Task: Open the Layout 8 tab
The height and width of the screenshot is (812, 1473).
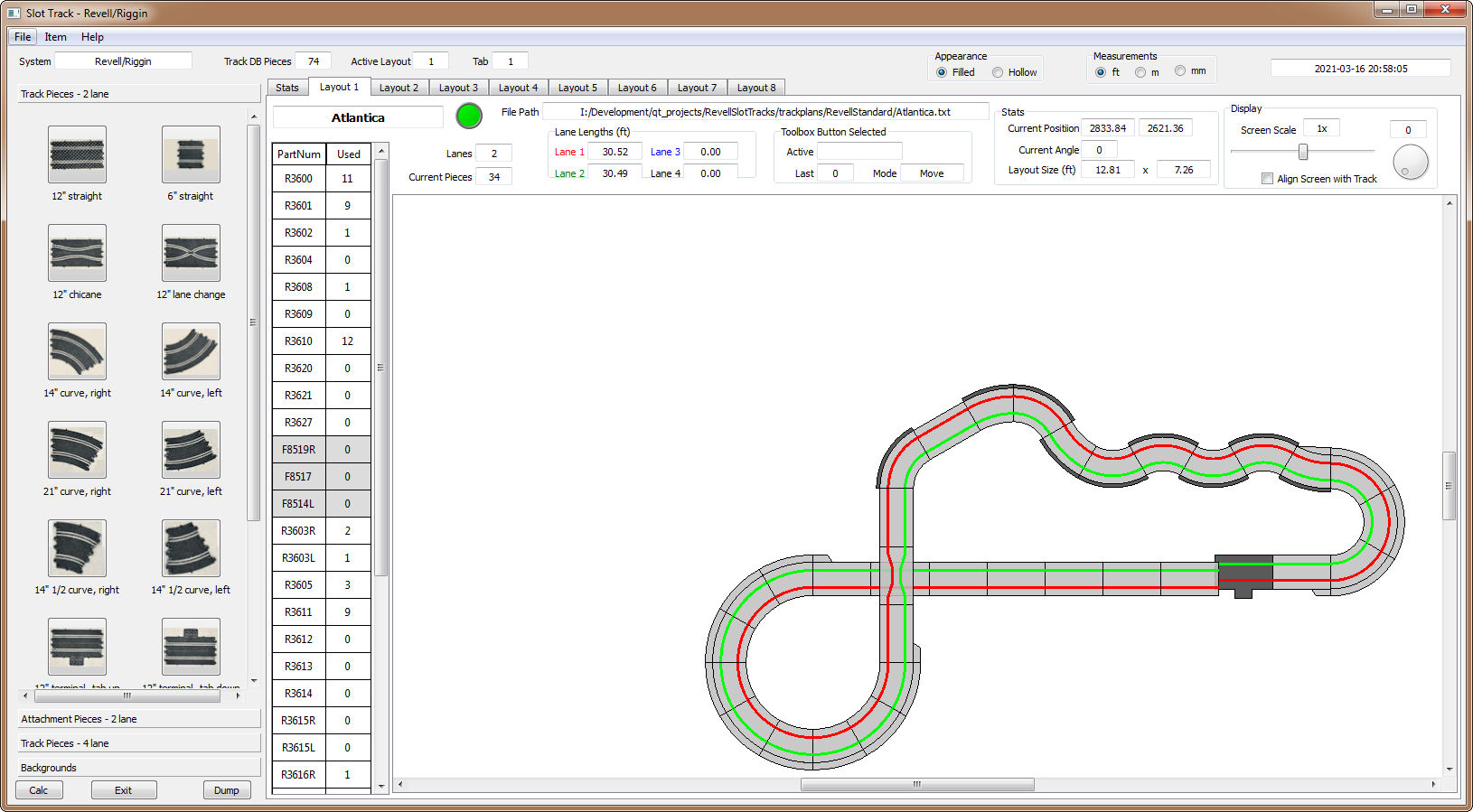Action: click(756, 88)
